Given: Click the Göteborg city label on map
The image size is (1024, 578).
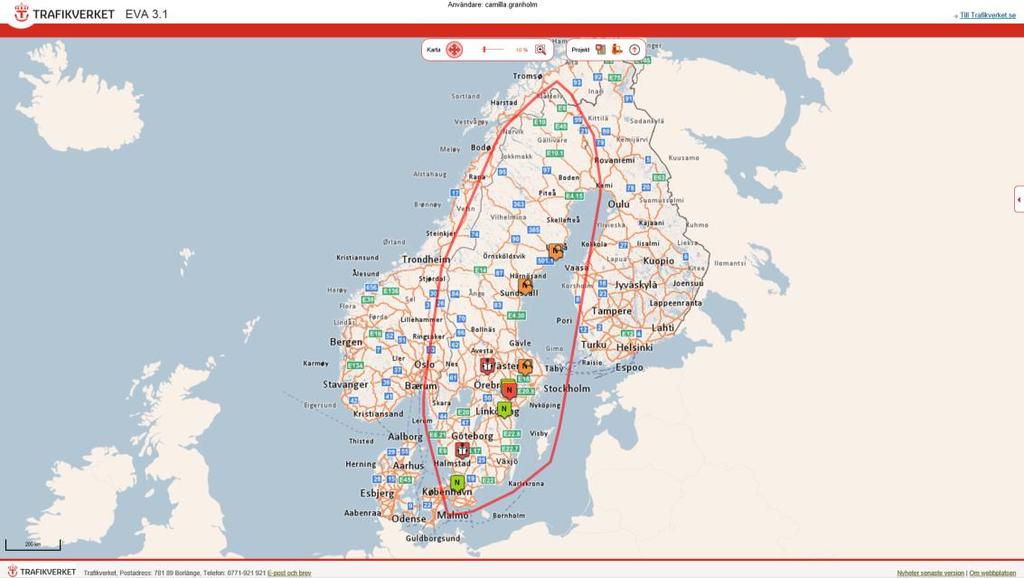Looking at the screenshot, I should [472, 436].
